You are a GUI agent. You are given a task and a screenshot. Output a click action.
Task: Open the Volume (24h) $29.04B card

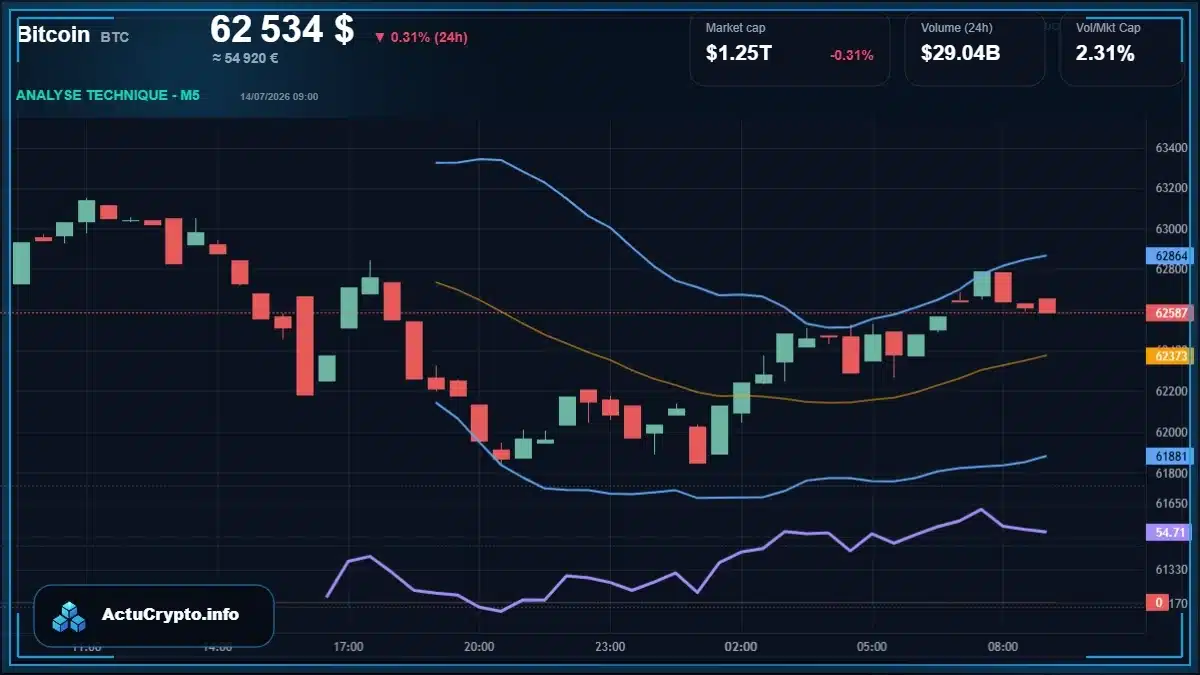click(x=975, y=48)
